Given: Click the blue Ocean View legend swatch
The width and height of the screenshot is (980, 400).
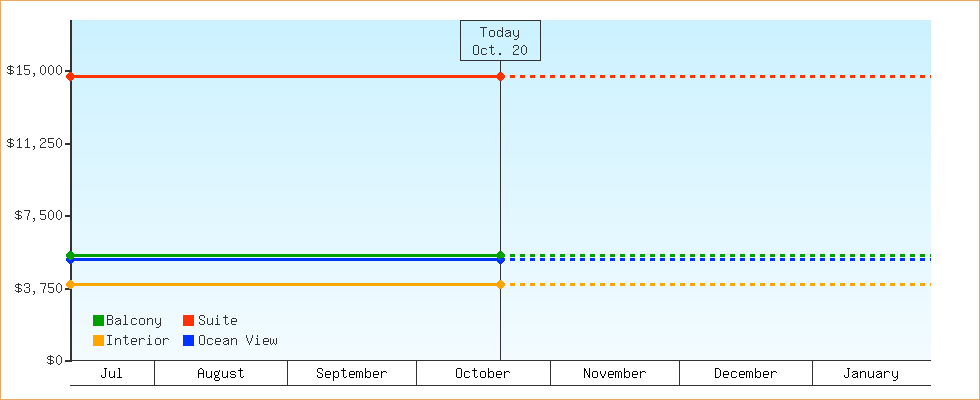Looking at the screenshot, I should click(x=188, y=341).
